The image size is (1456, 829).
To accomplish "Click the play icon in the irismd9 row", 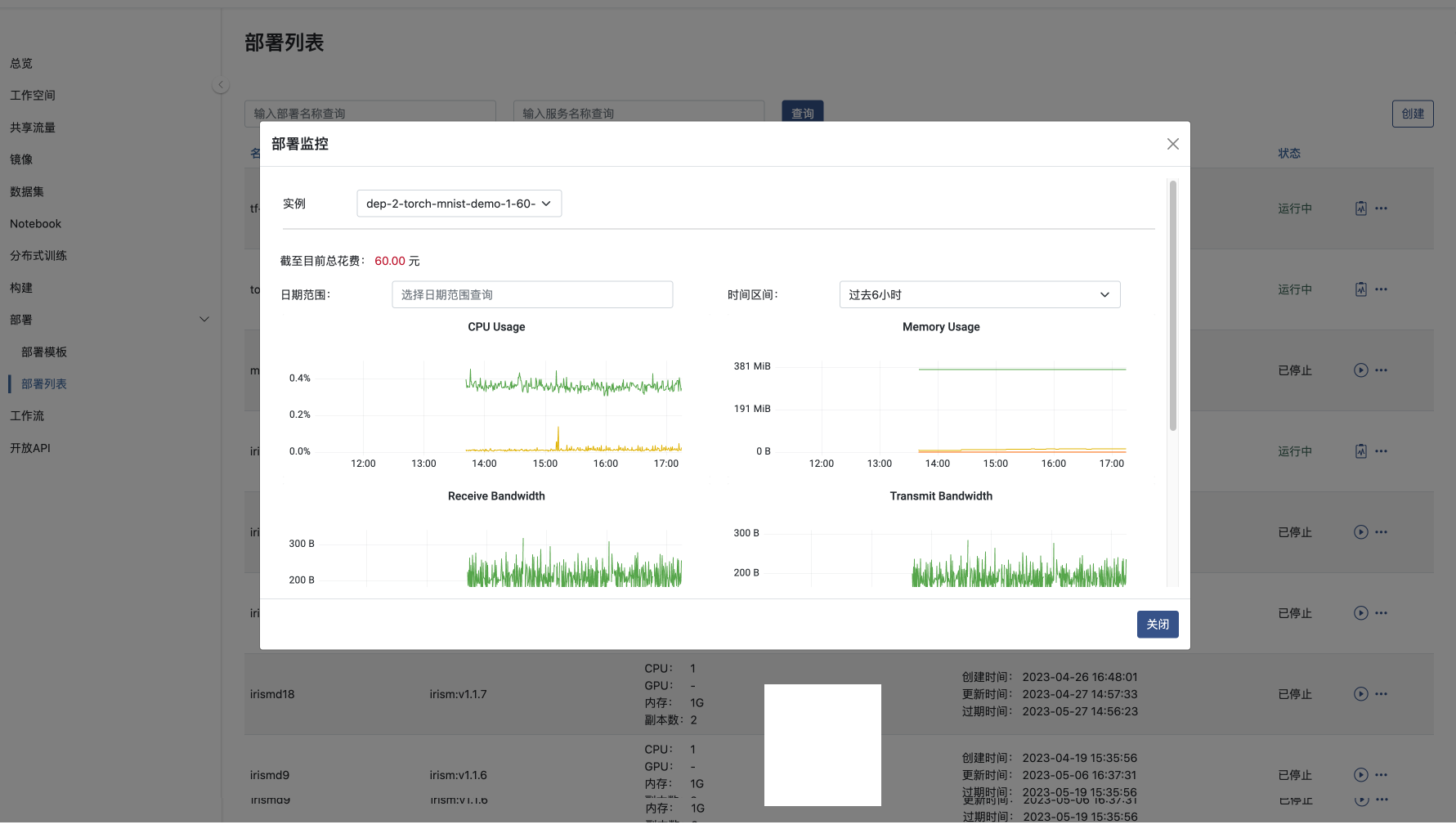I will (x=1360, y=775).
